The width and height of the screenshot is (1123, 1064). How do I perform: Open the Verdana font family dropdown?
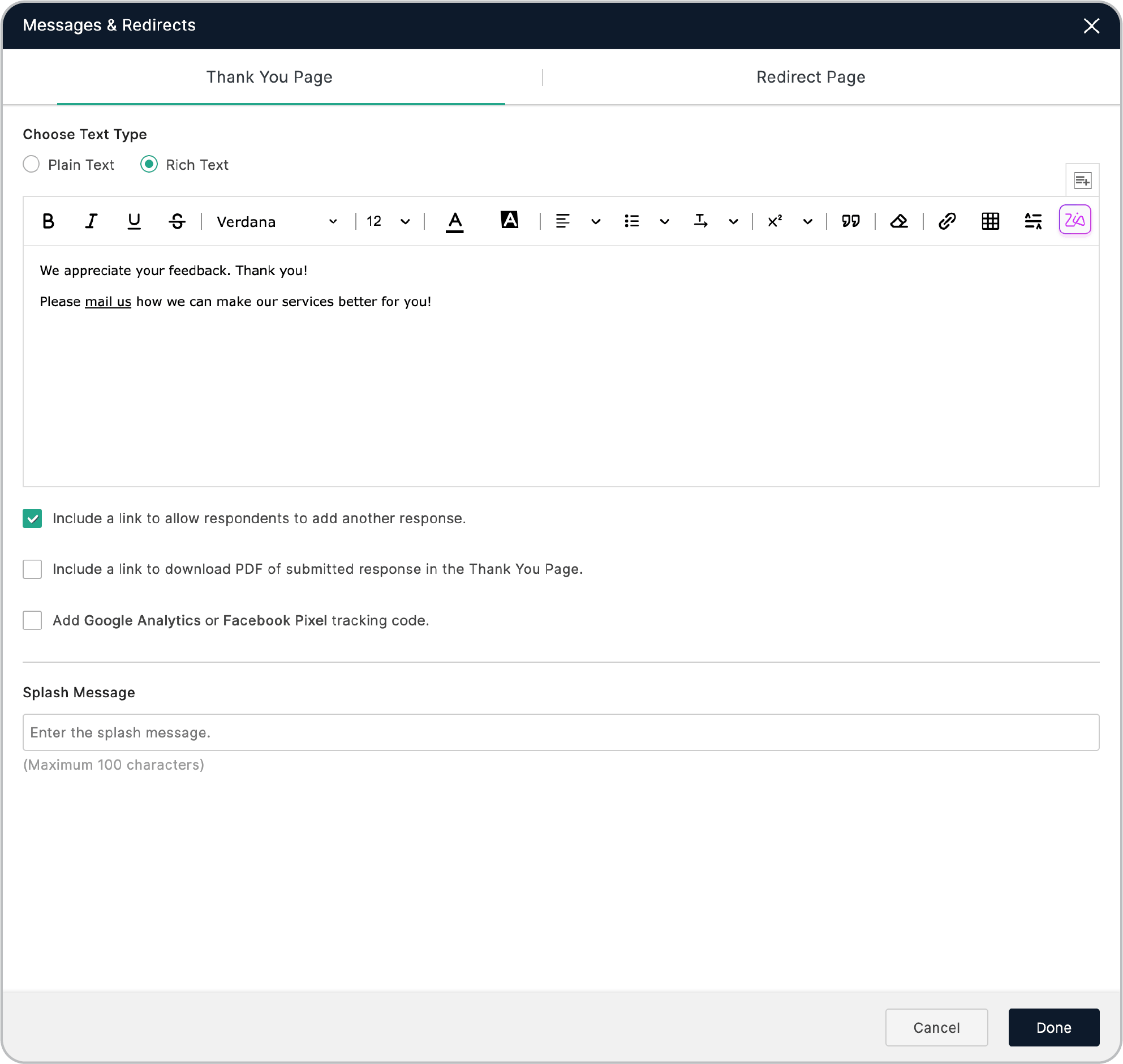pos(275,221)
